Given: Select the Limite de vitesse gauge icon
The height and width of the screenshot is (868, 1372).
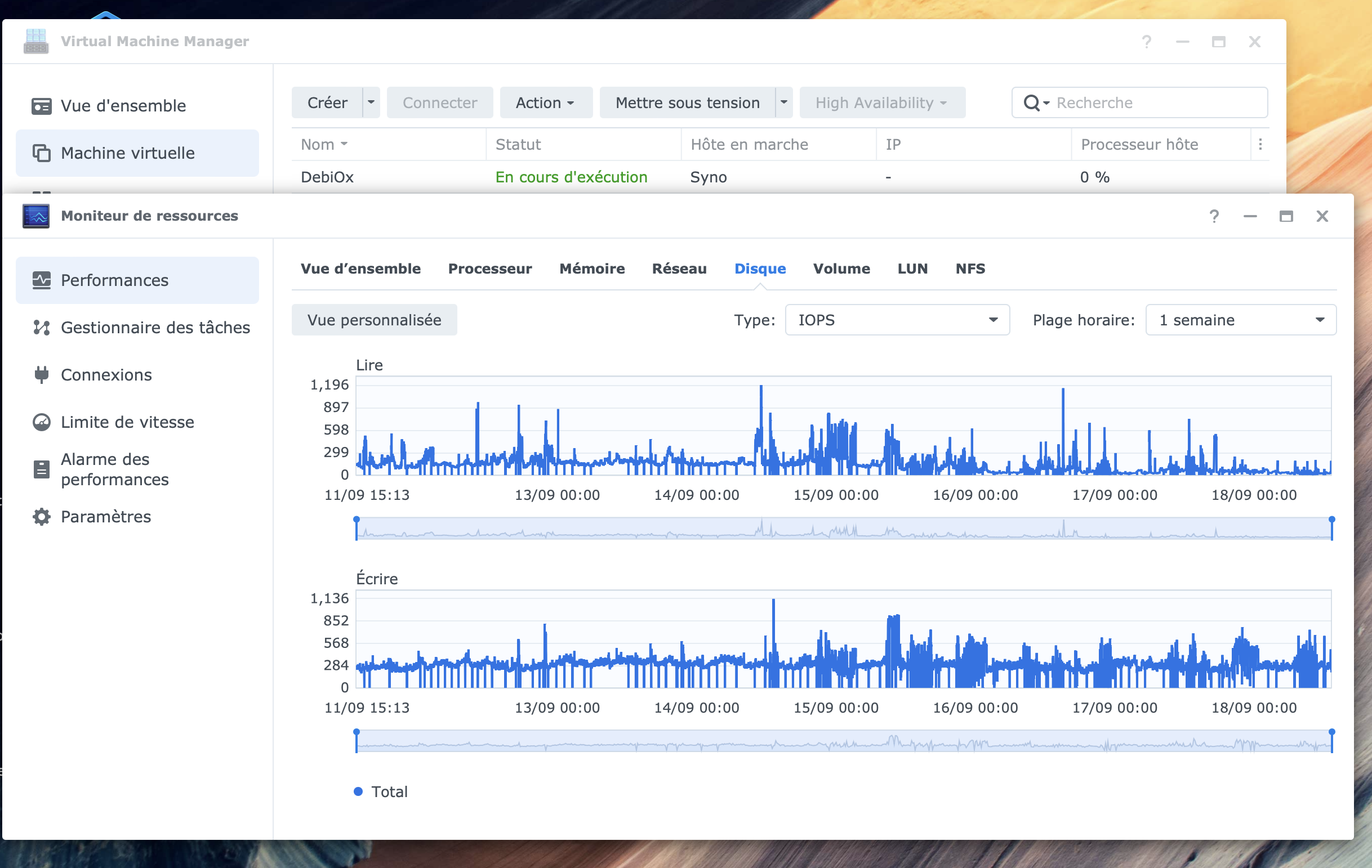Looking at the screenshot, I should [41, 422].
